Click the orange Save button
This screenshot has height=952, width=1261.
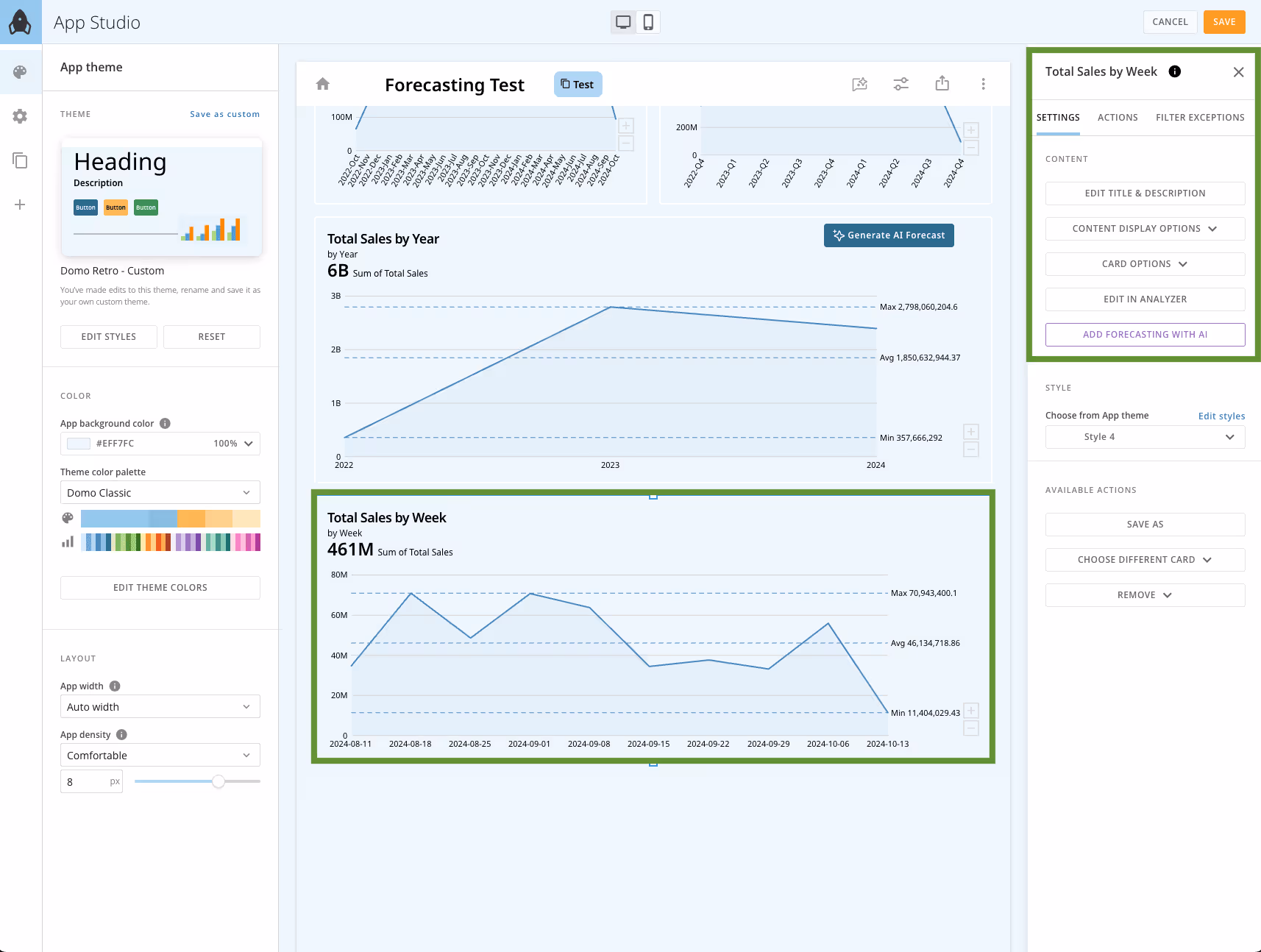point(1224,22)
